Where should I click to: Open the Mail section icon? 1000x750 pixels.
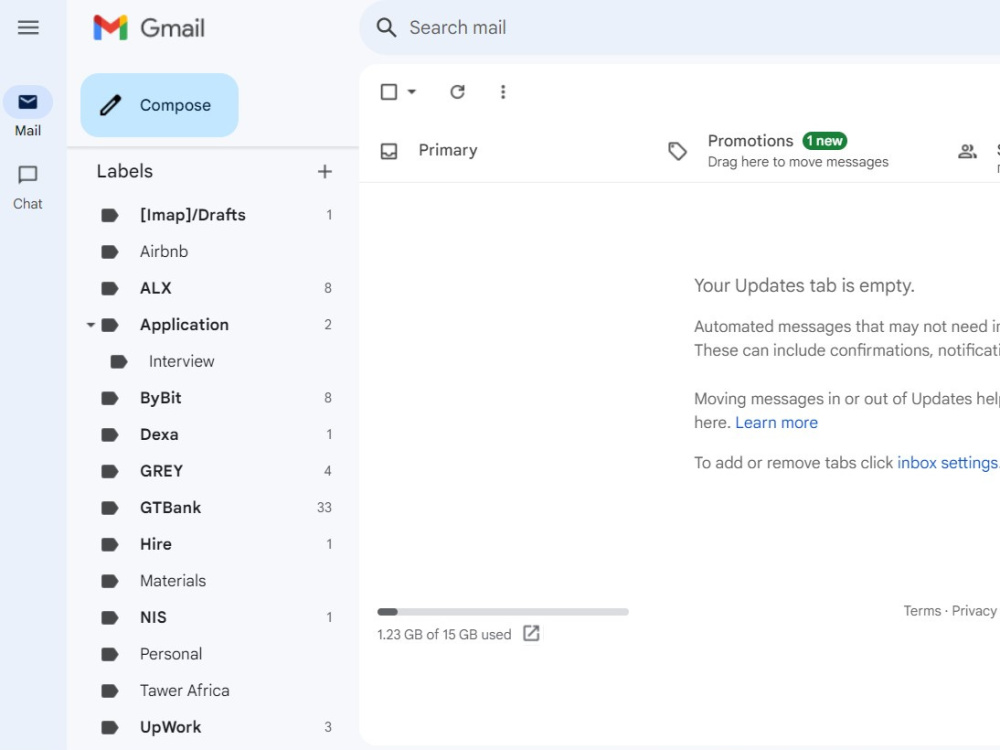click(x=27, y=102)
